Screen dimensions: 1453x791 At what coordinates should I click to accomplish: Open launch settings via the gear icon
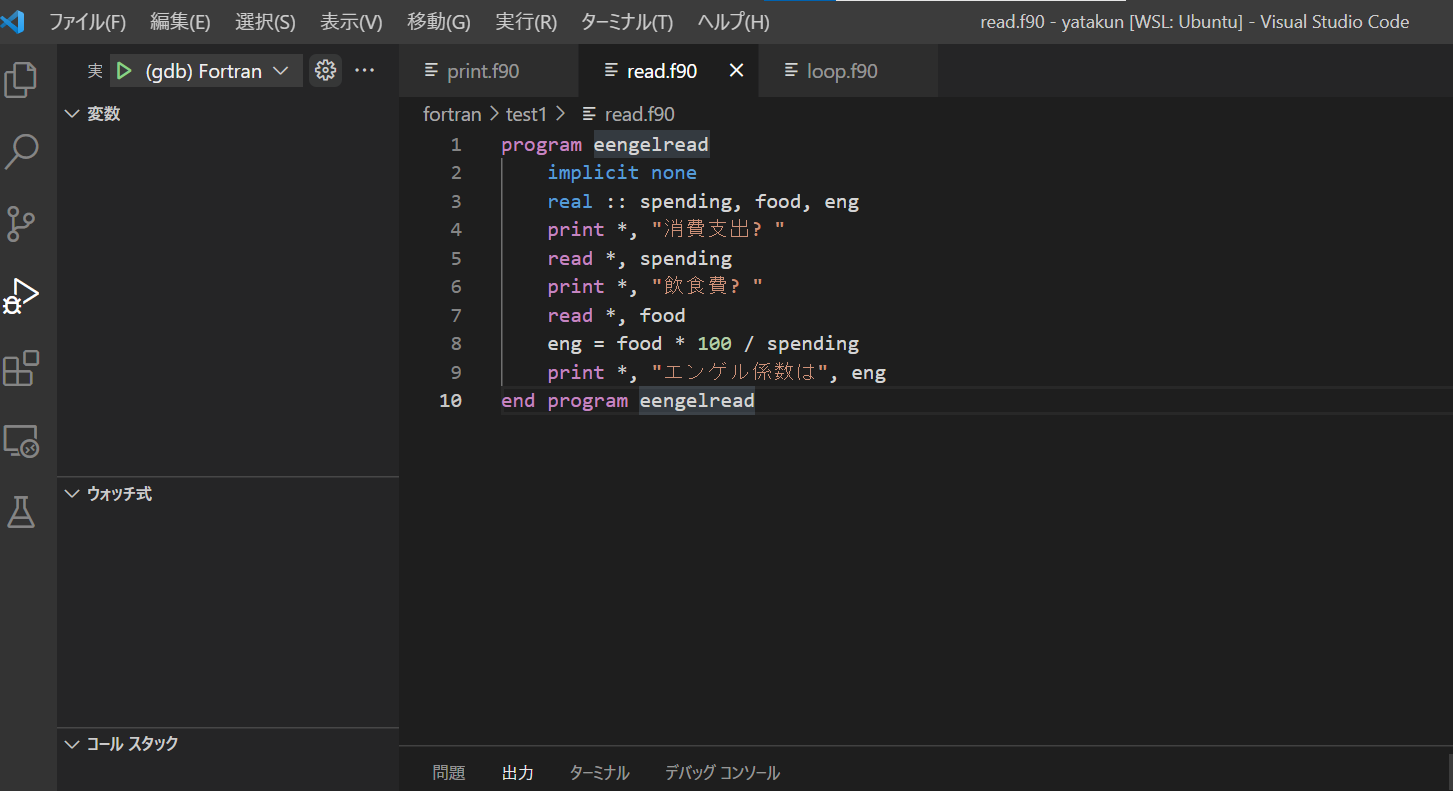pyautogui.click(x=325, y=70)
